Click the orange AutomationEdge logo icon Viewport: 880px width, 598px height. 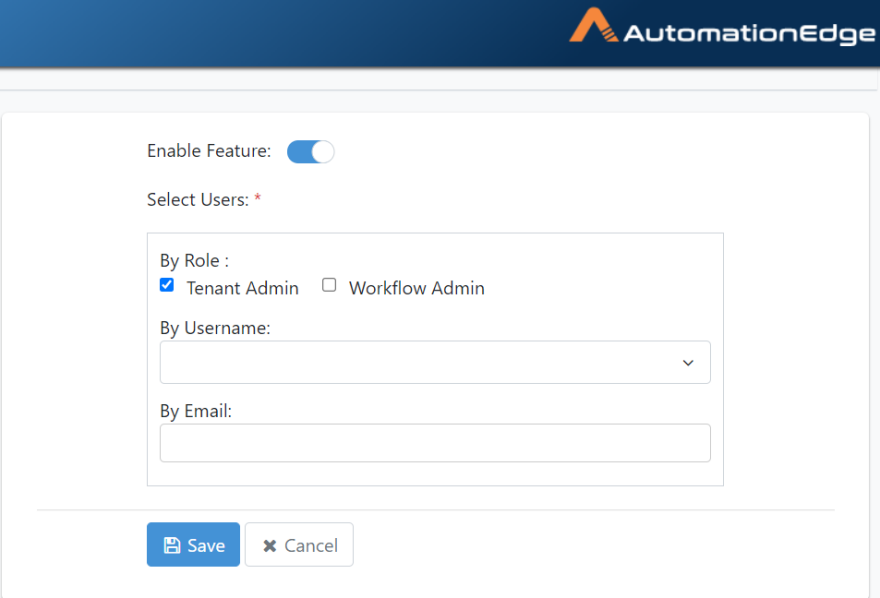[593, 25]
